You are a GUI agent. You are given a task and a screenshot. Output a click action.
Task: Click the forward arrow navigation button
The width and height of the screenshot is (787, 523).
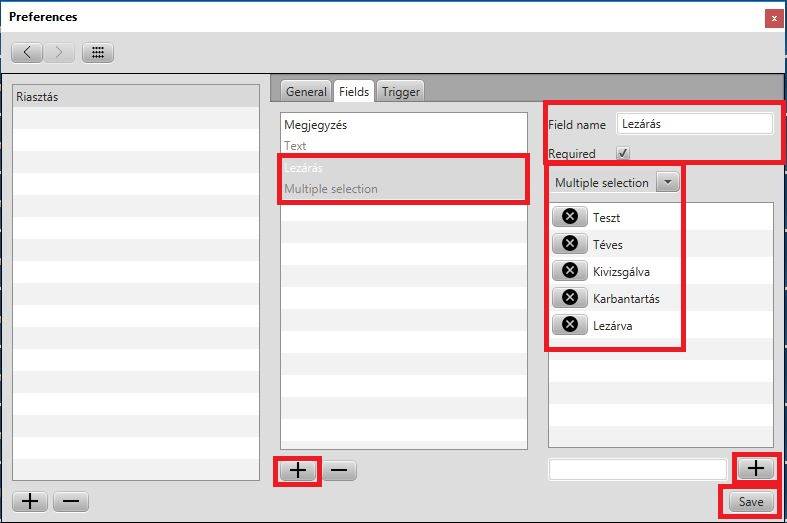pos(59,53)
